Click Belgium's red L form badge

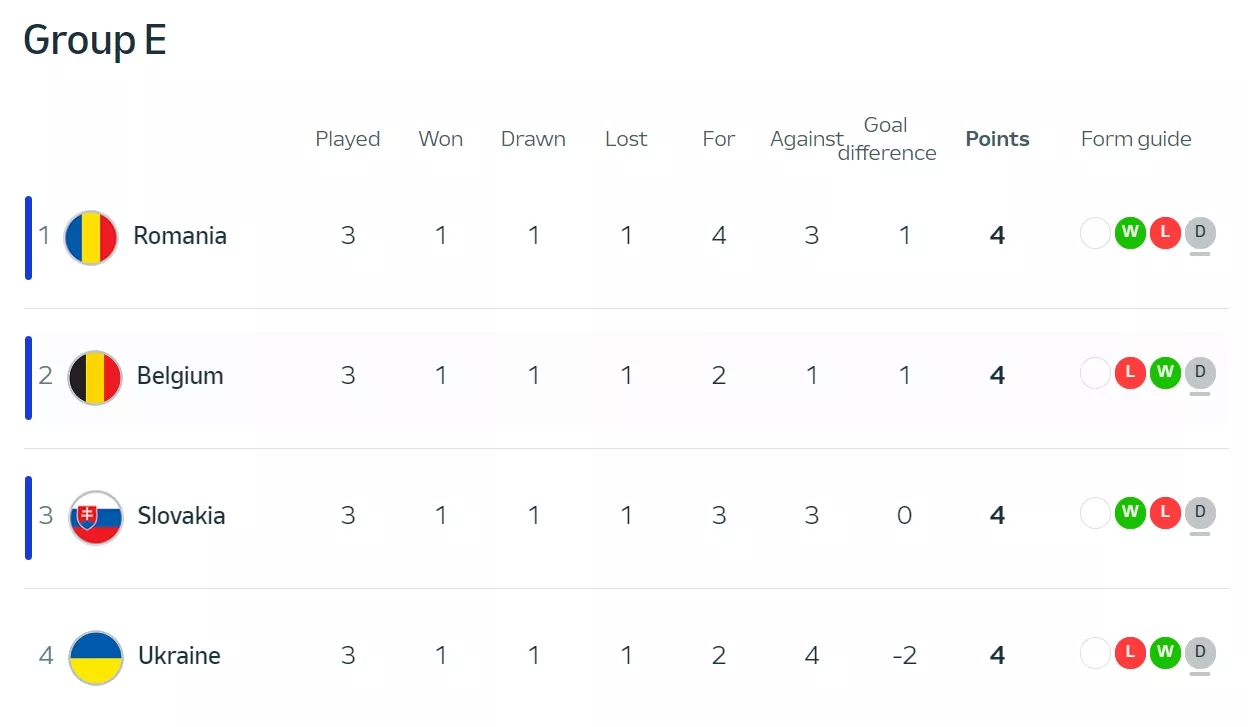pos(1130,374)
